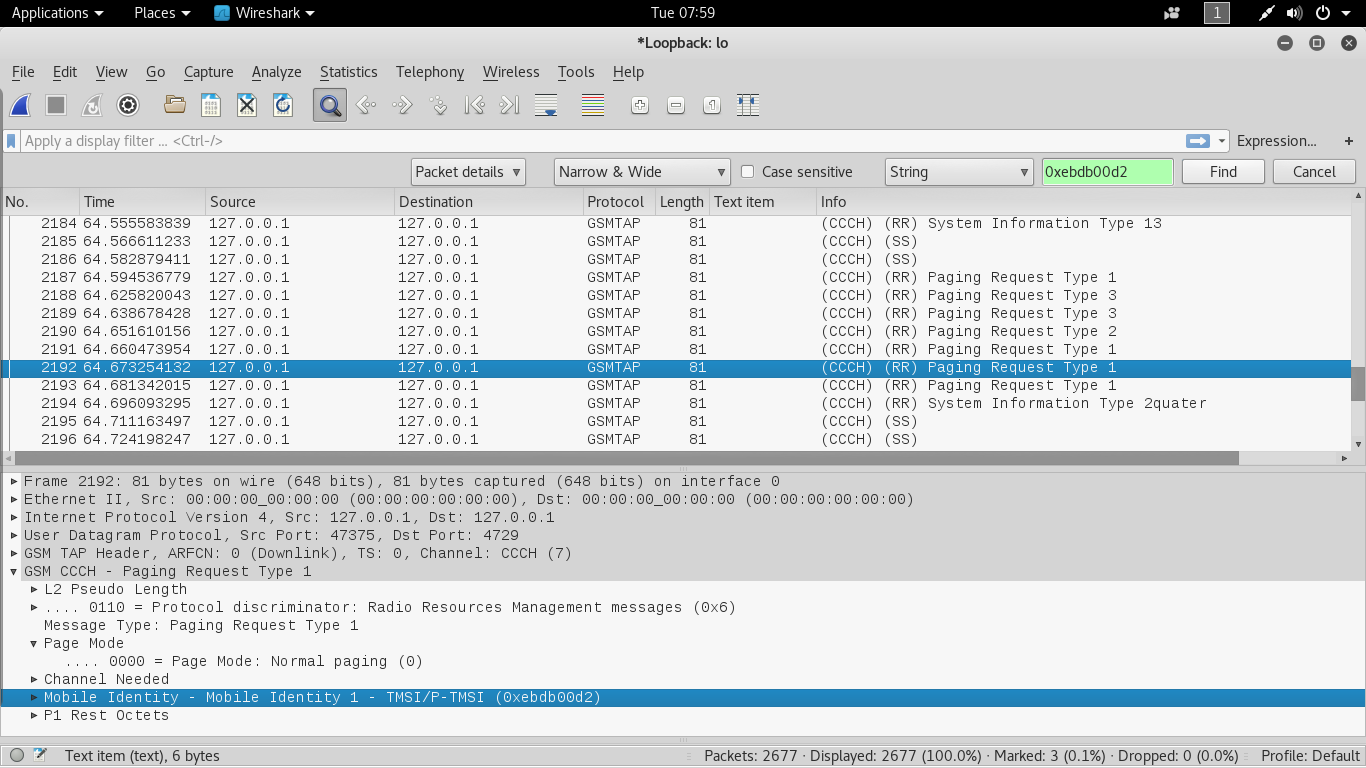Close the capture file with X icon
Screen dimensions: 1366x768
247,105
